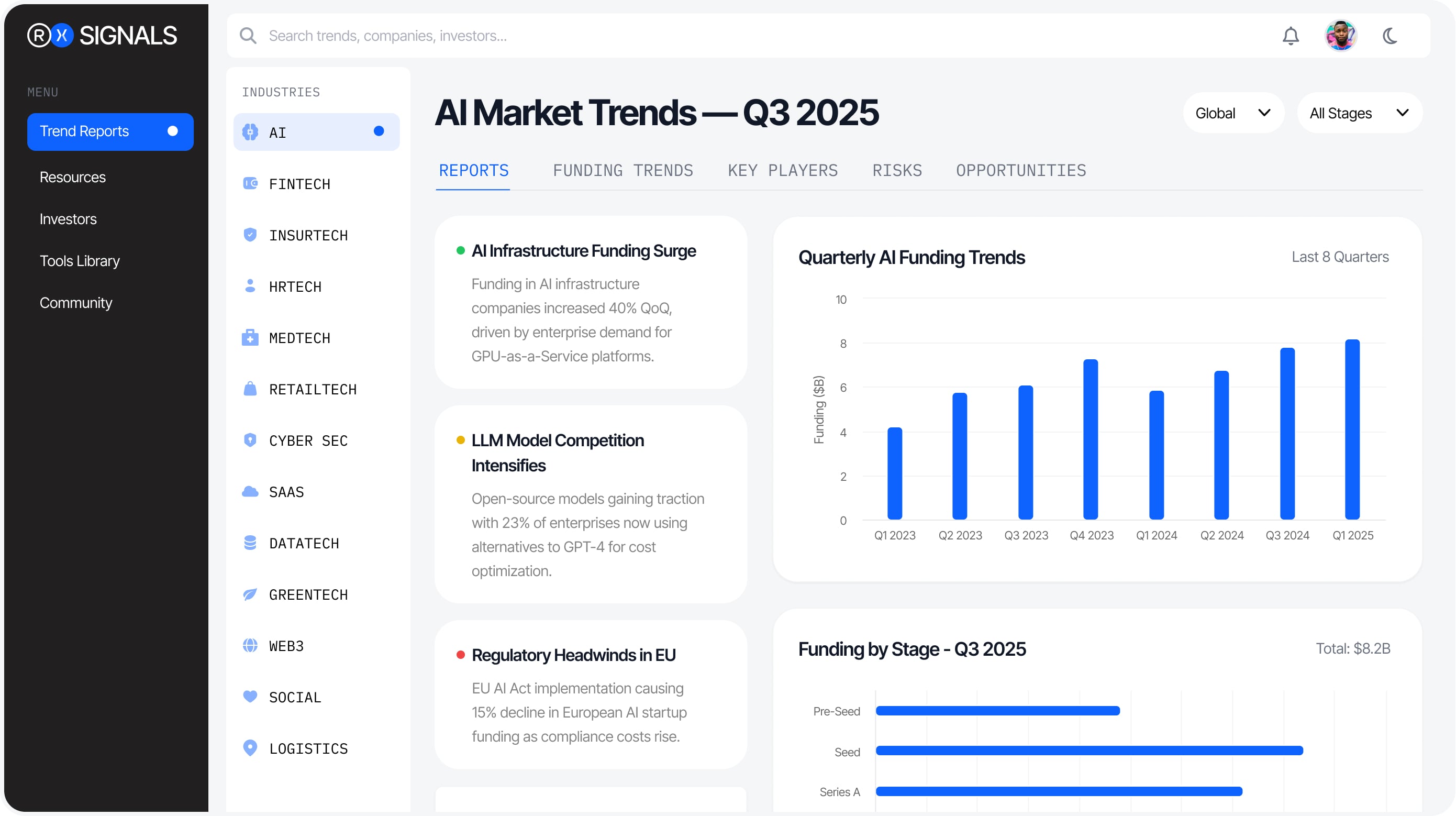Viewport: 1456px width, 816px height.
Task: Go to Investors in the menu
Action: pyautogui.click(x=68, y=219)
